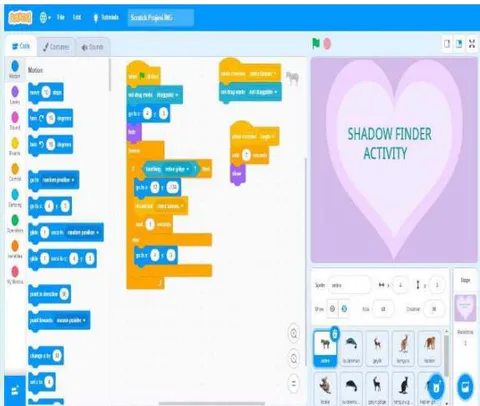Zoom out on the script workspace
Screen dimensions: 480x406
tap(294, 359)
